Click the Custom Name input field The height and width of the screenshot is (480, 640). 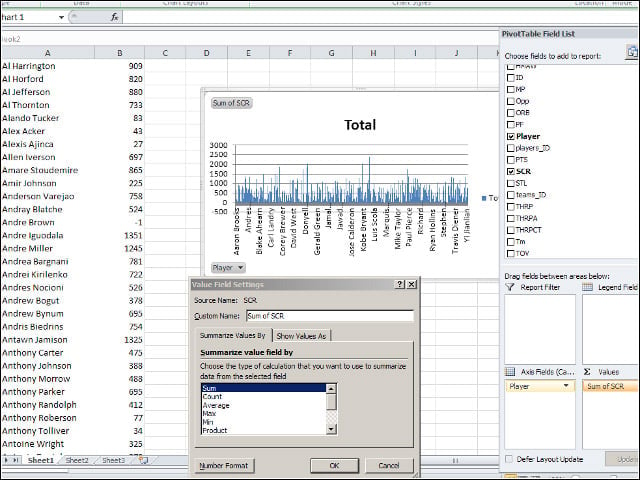coord(330,316)
